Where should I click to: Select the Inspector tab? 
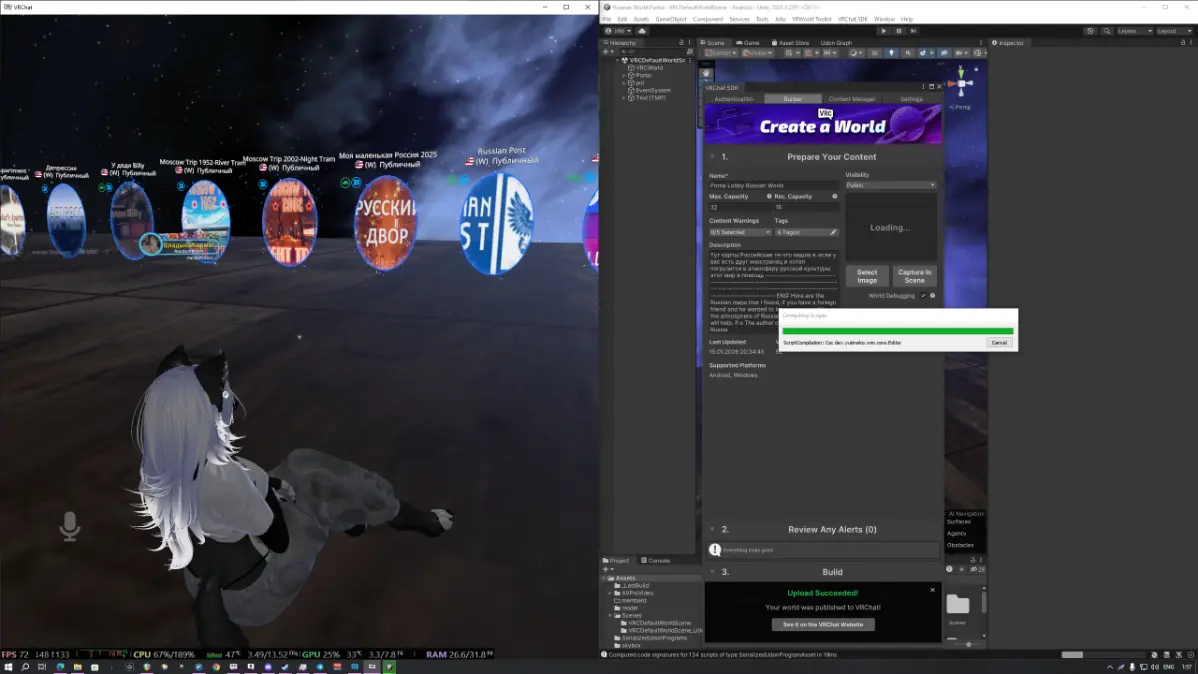click(x=1009, y=43)
